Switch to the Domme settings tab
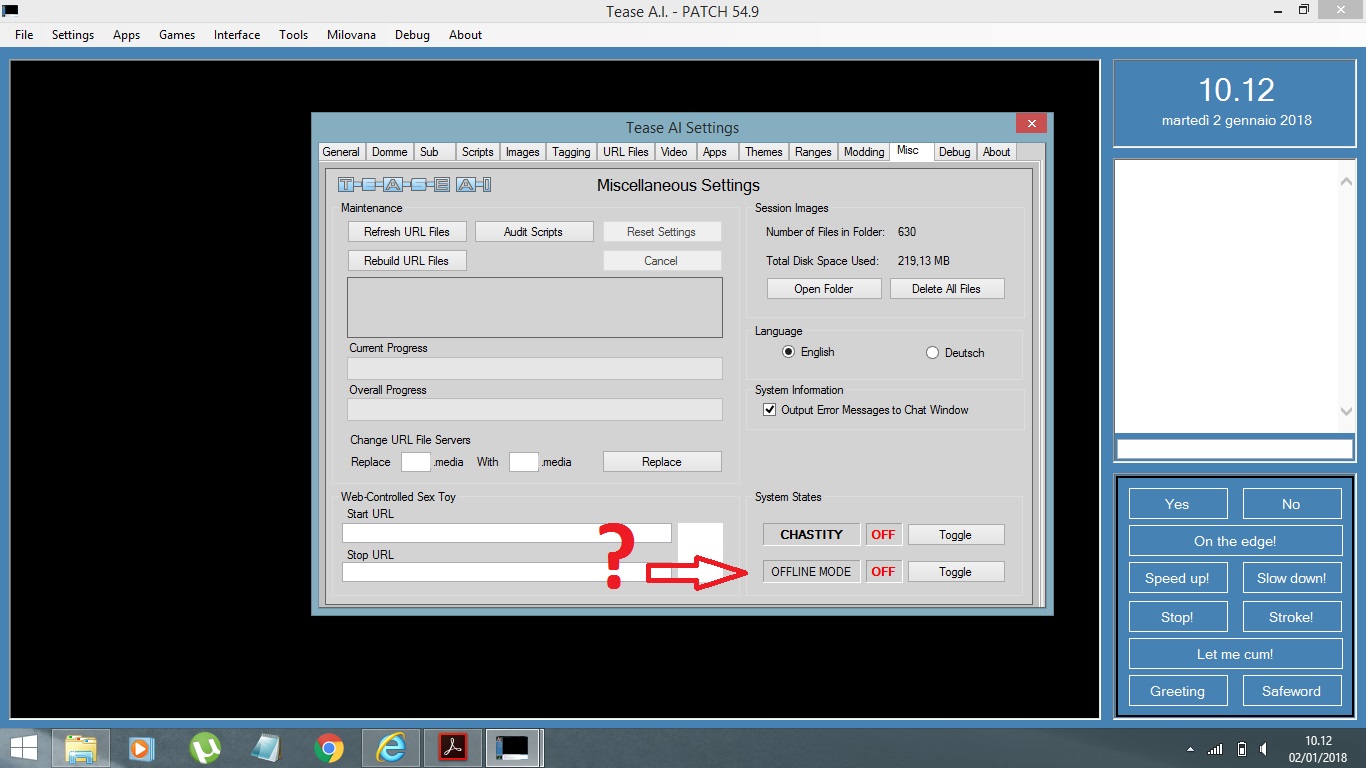This screenshot has width=1366, height=768. [x=389, y=152]
